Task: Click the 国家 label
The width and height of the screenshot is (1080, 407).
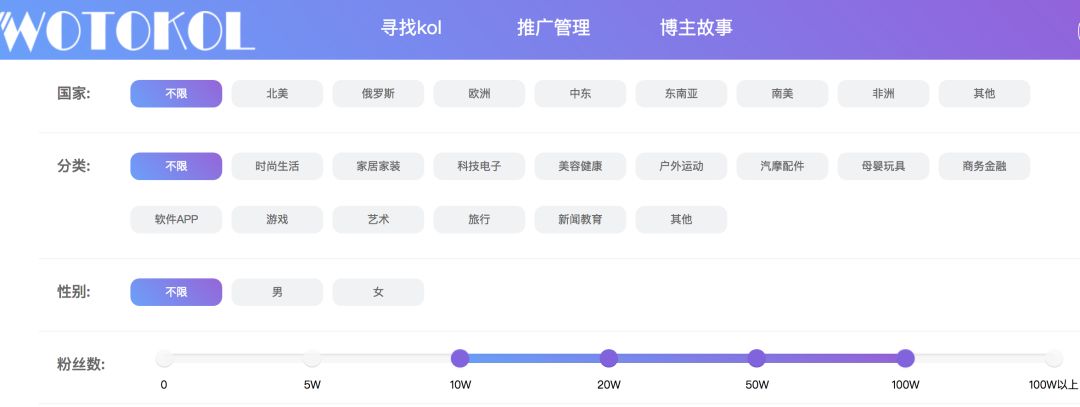Action: click(x=74, y=94)
